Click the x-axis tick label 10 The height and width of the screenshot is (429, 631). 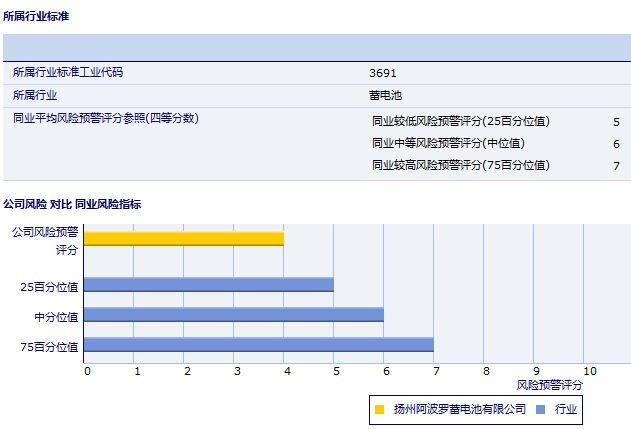(589, 371)
